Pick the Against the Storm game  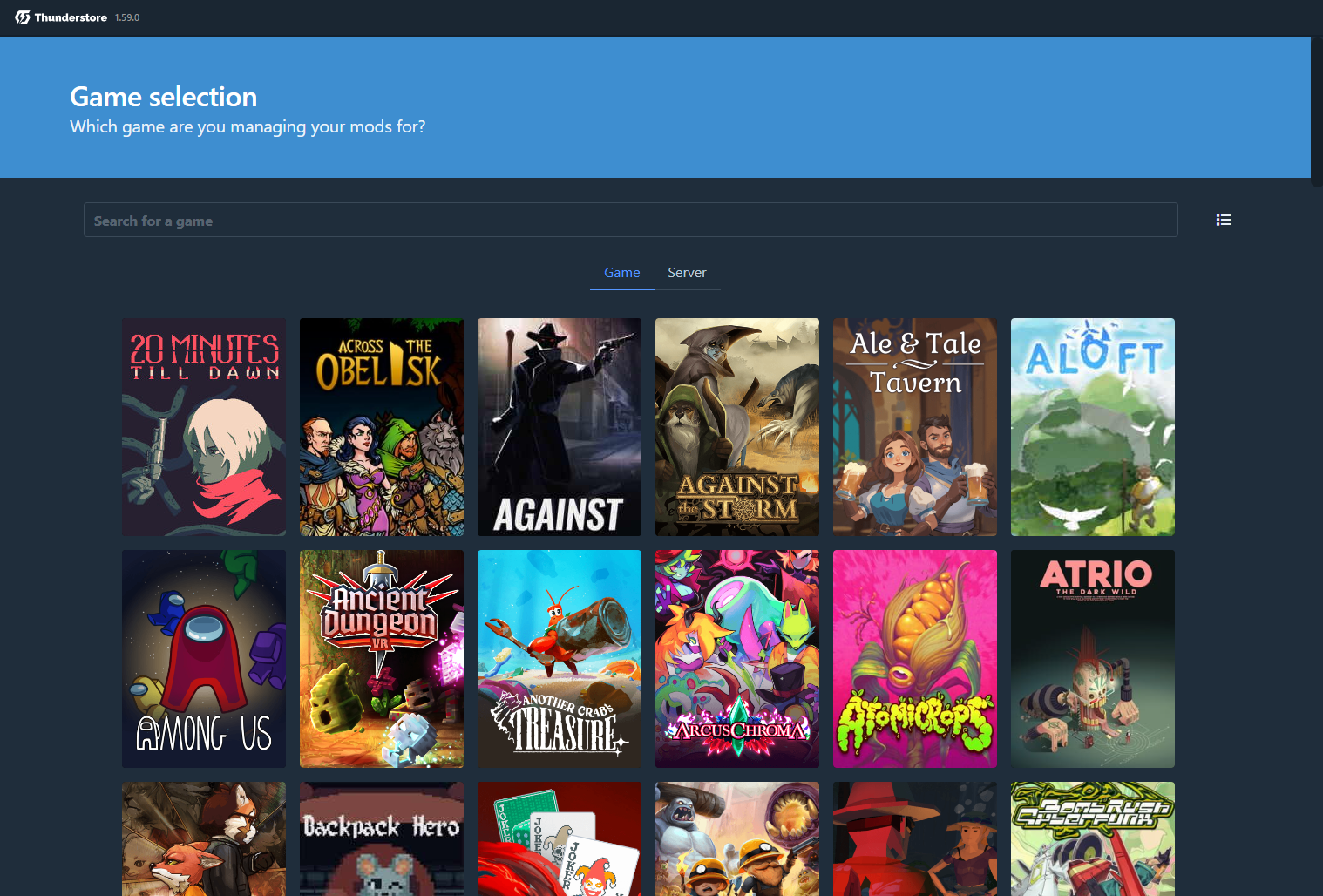pos(737,427)
